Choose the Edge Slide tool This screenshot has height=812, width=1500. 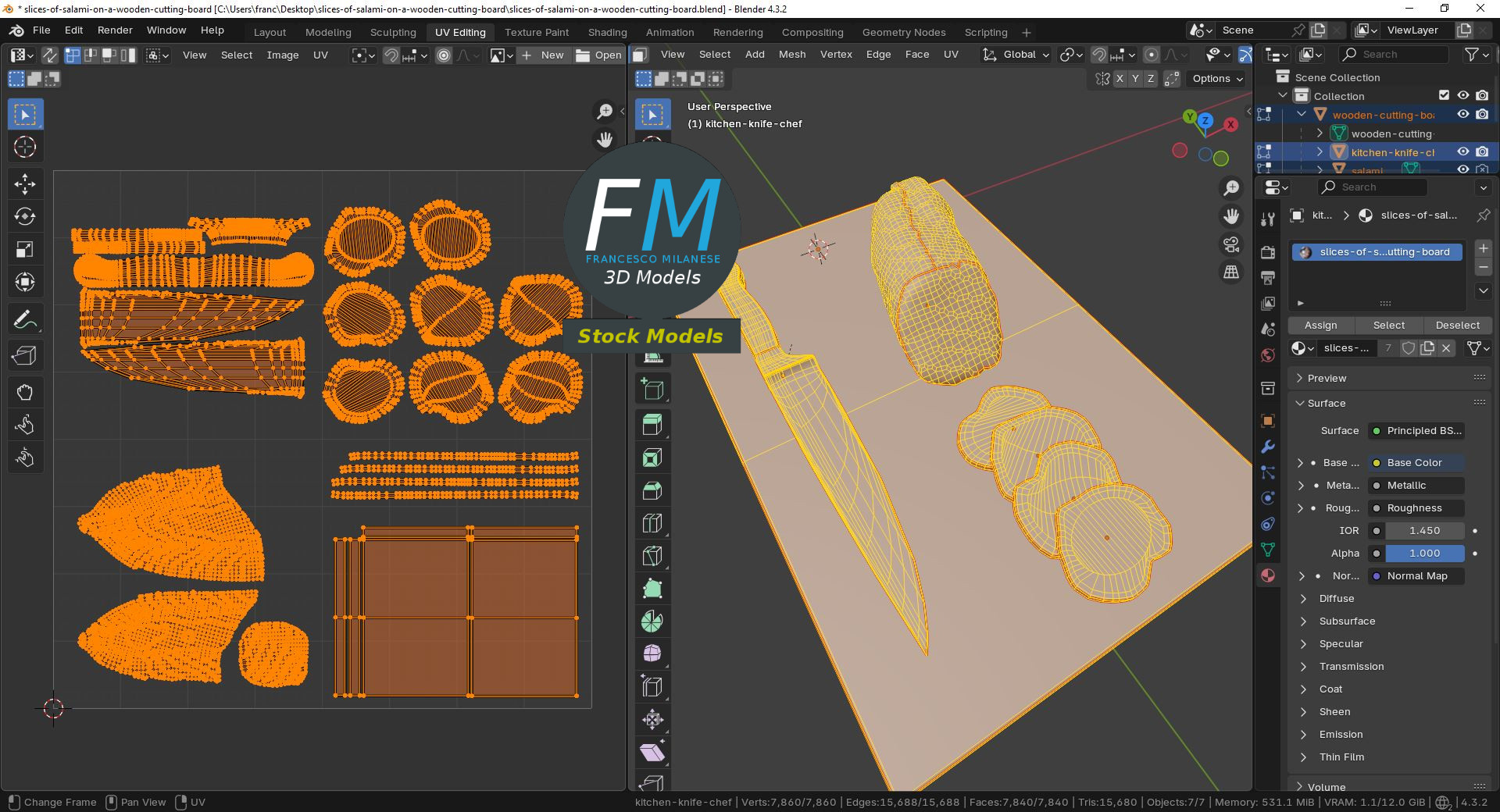click(652, 687)
